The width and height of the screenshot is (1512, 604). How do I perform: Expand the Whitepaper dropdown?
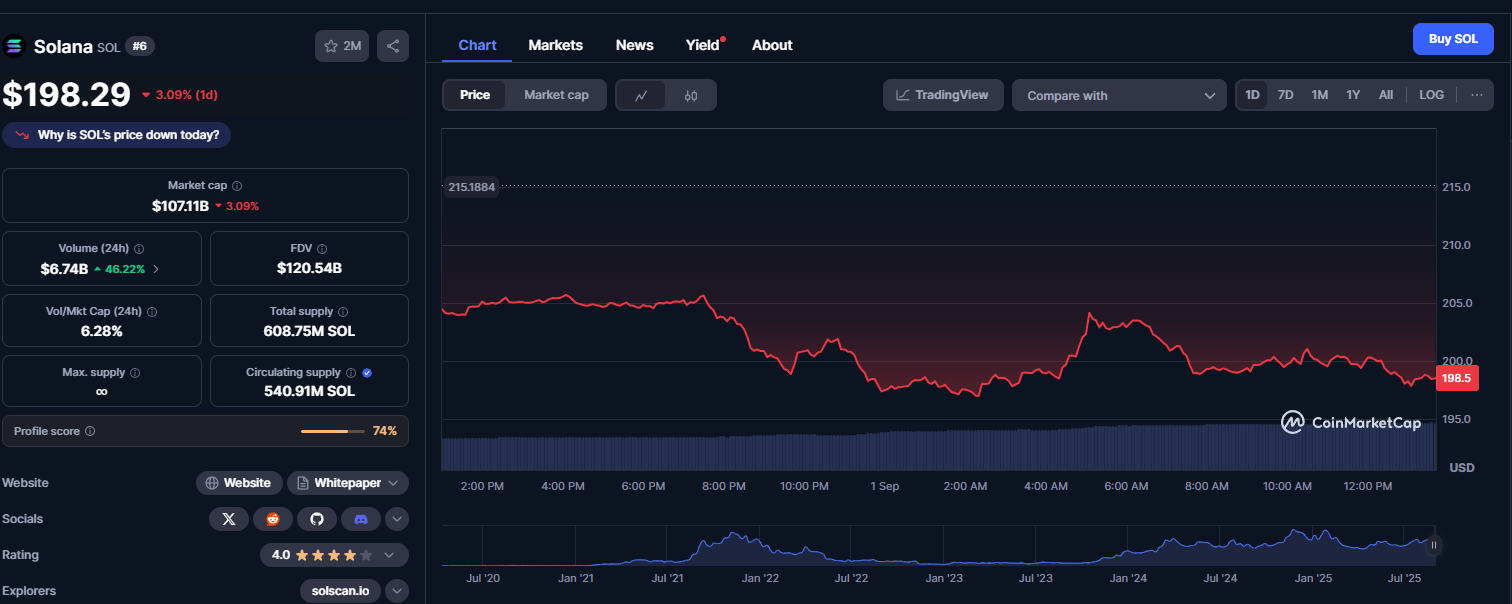(347, 483)
